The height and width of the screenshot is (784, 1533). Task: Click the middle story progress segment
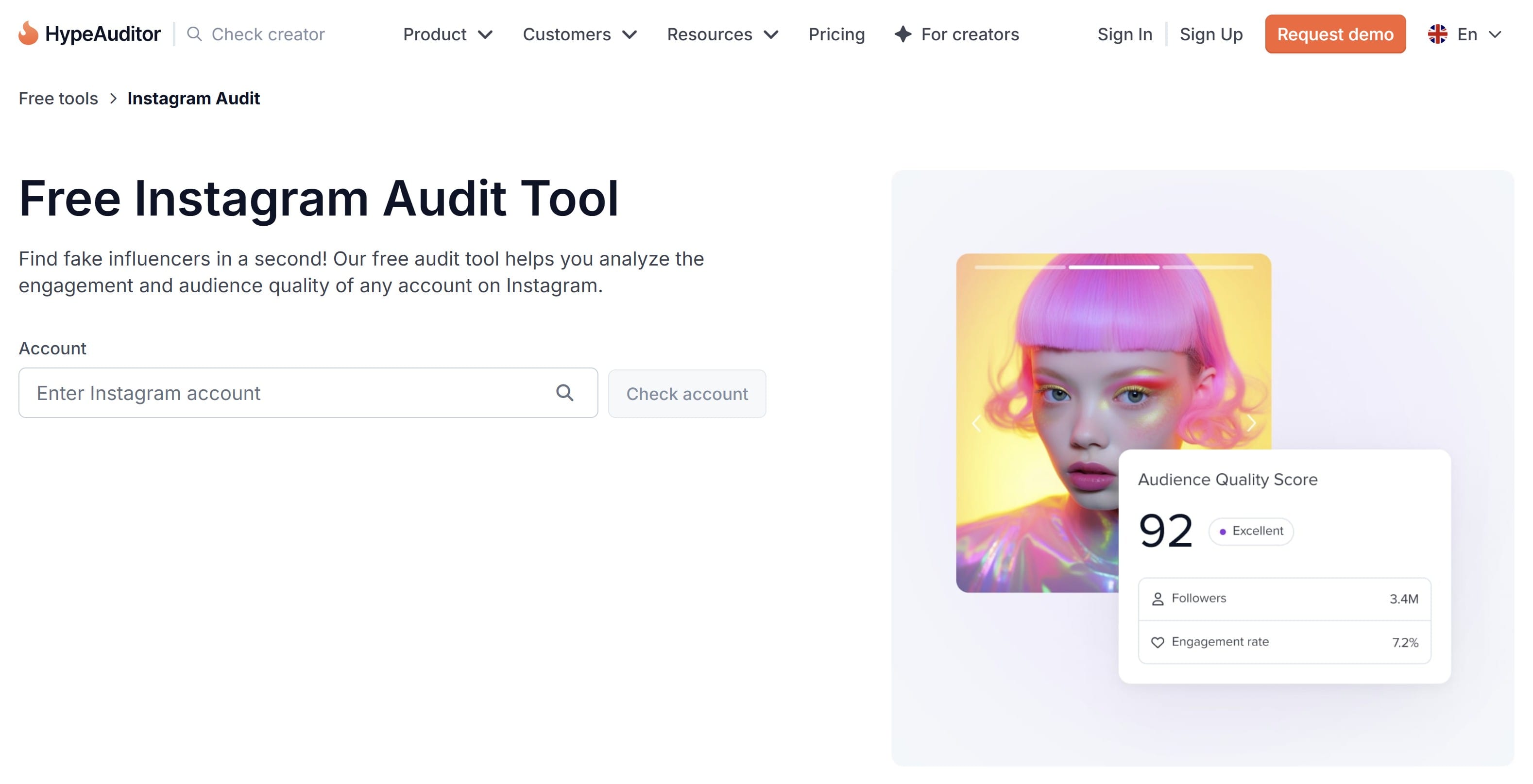tap(1113, 267)
